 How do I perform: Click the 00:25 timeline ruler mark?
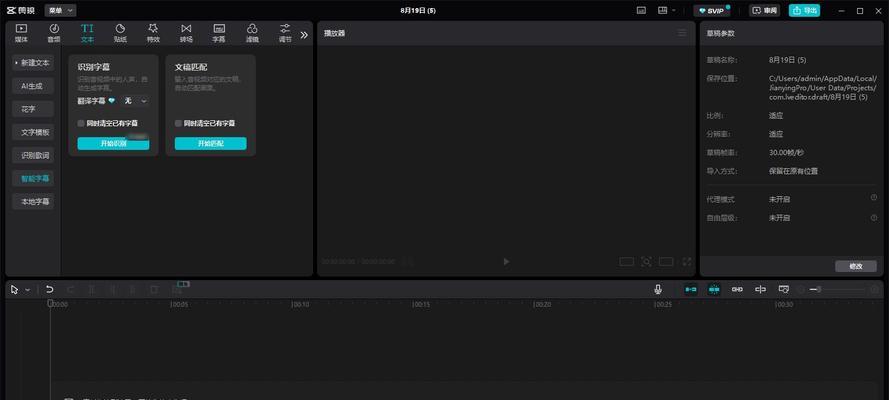[x=663, y=305]
